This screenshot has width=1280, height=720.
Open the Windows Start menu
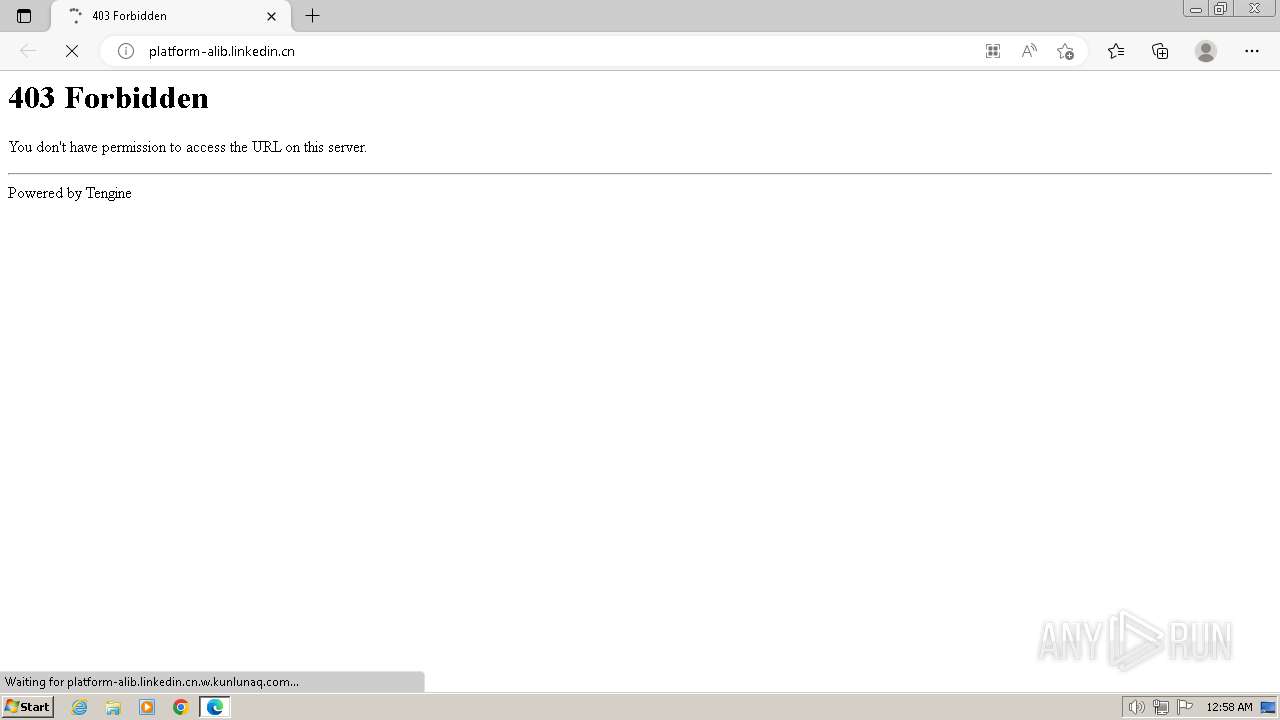pos(27,707)
